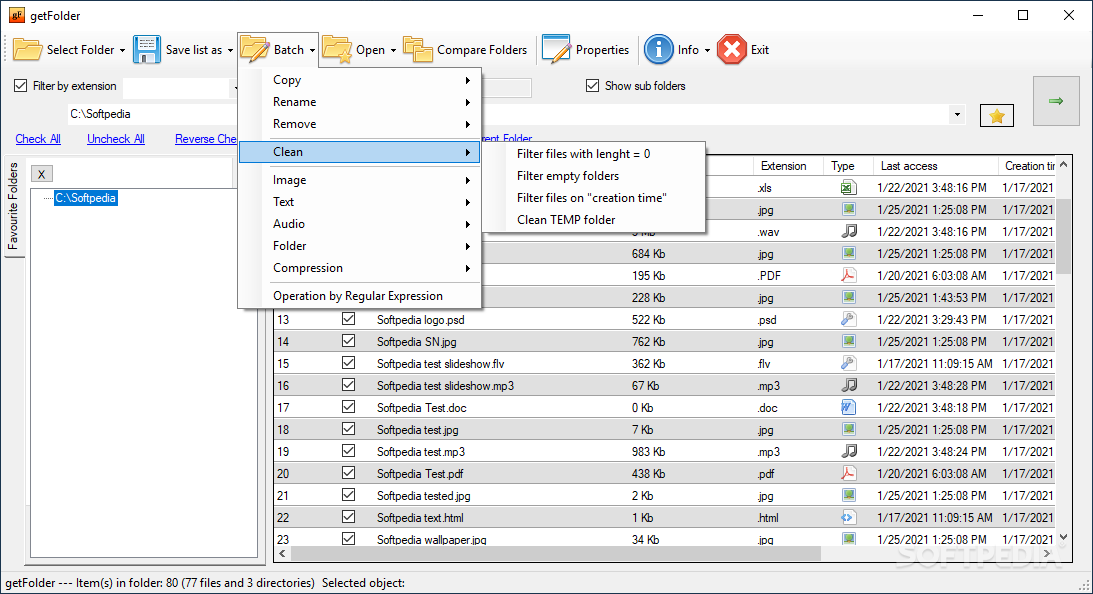The image size is (1093, 594).
Task: Click type icon of Softpedia tested.jpg
Action: 848,495
